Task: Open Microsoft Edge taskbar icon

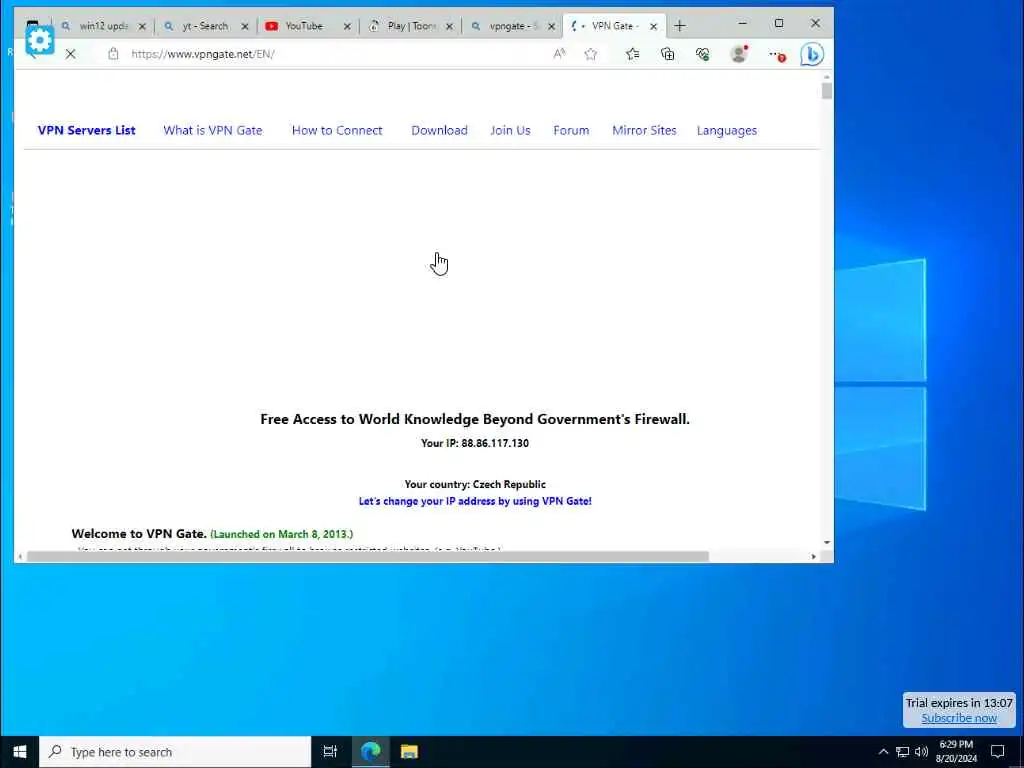Action: 370,752
